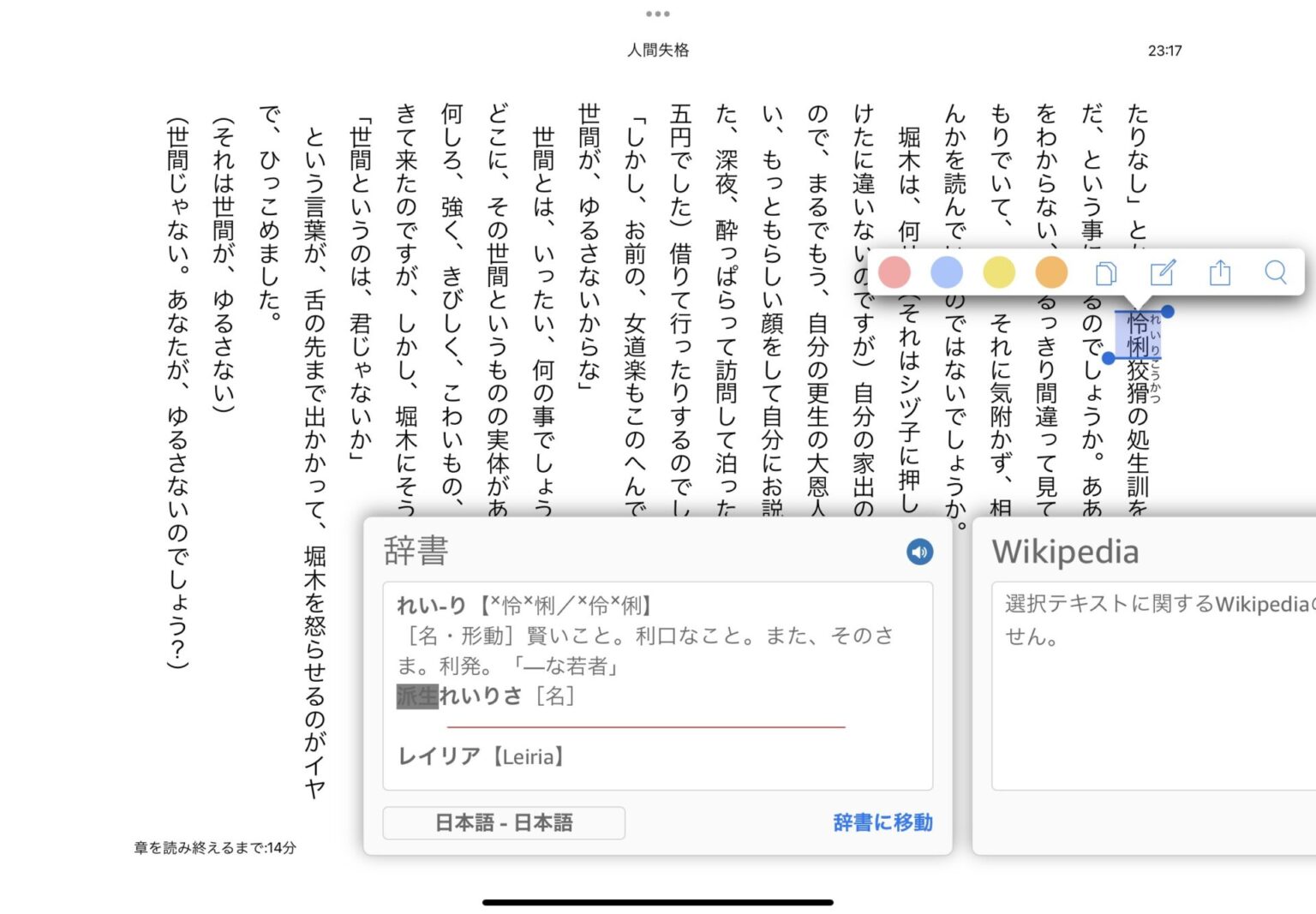The height and width of the screenshot is (914, 1316).
Task: Pick the orange highlight color
Action: point(1051,272)
